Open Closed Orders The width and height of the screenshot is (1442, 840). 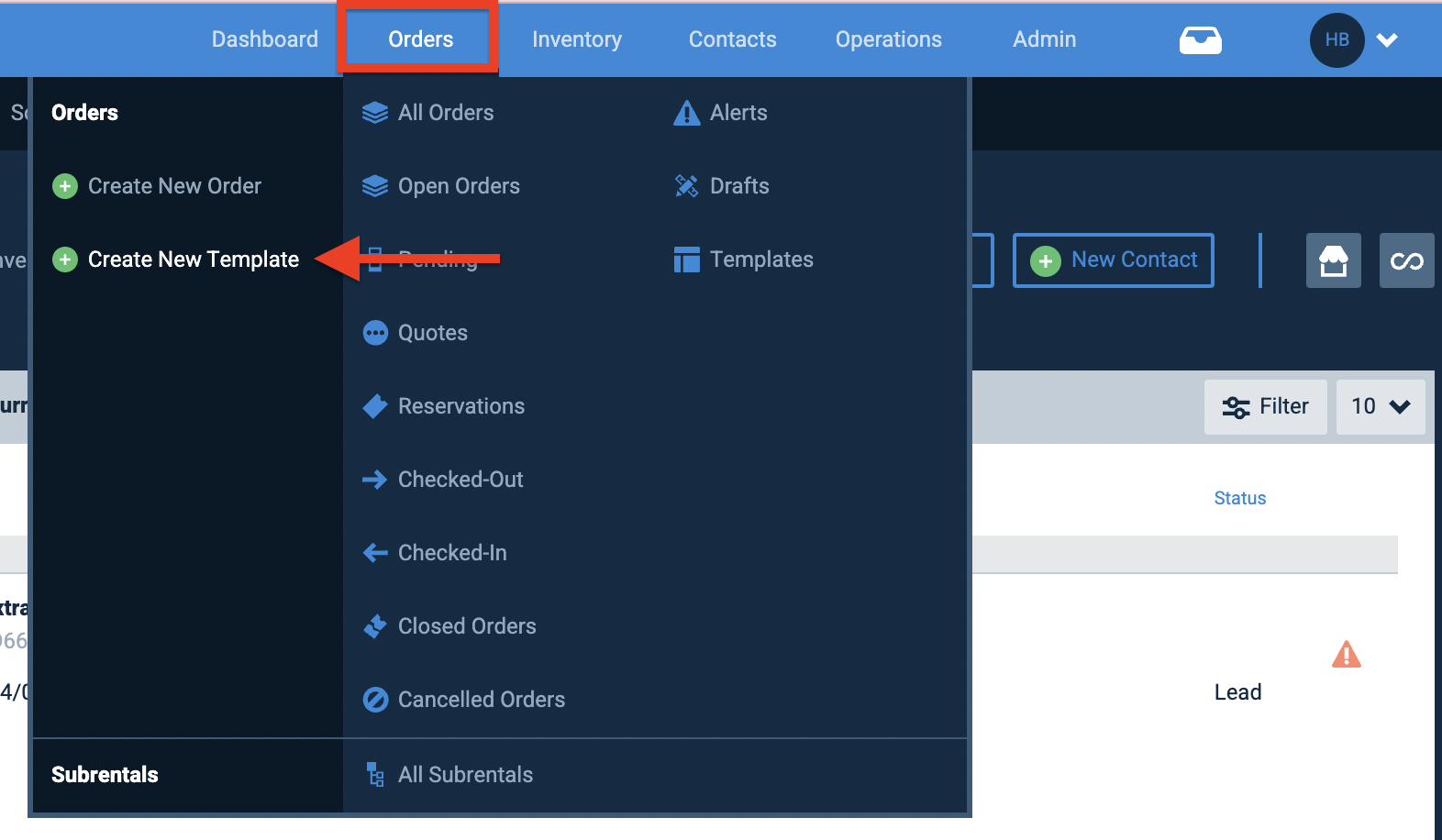467,626
